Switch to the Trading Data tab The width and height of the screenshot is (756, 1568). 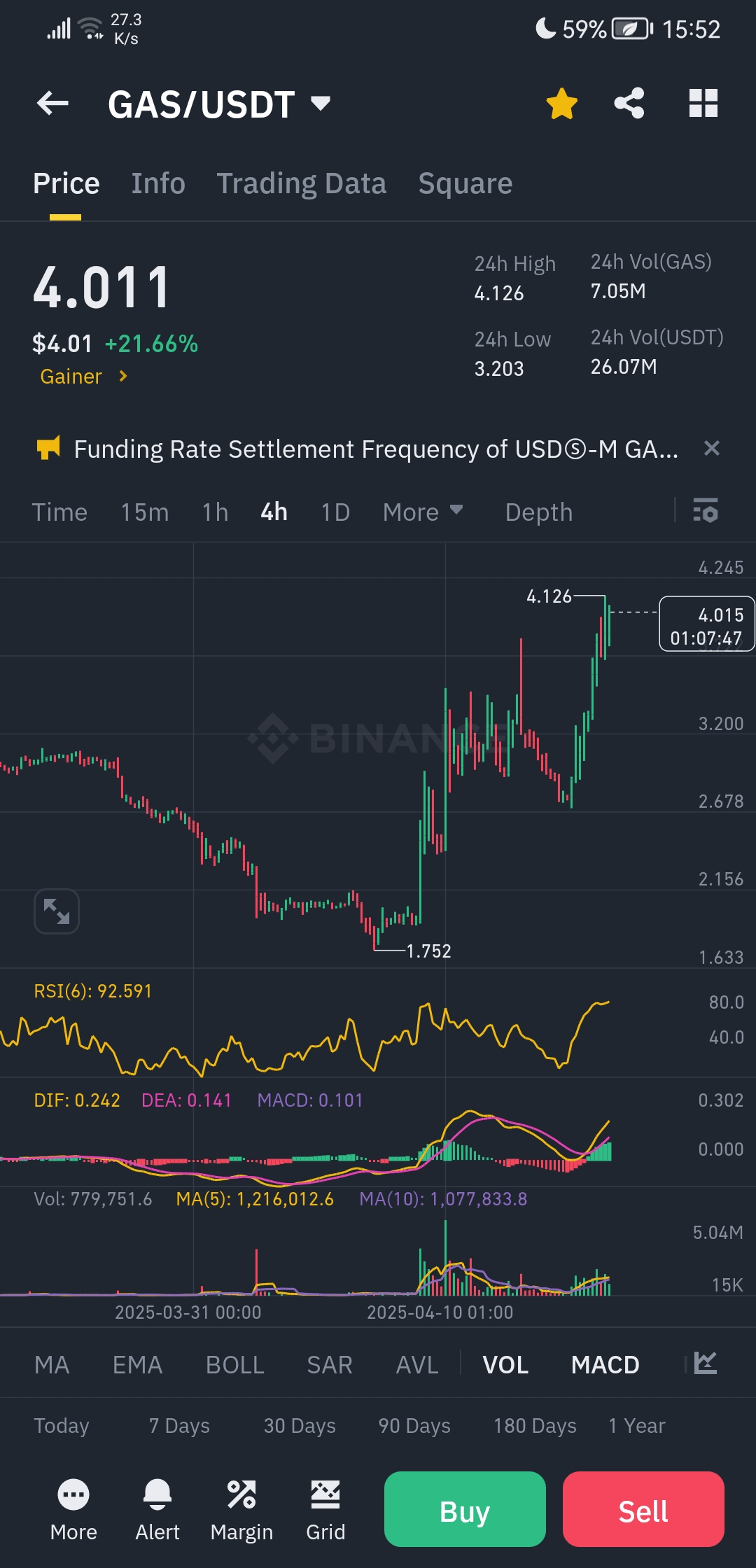(301, 183)
